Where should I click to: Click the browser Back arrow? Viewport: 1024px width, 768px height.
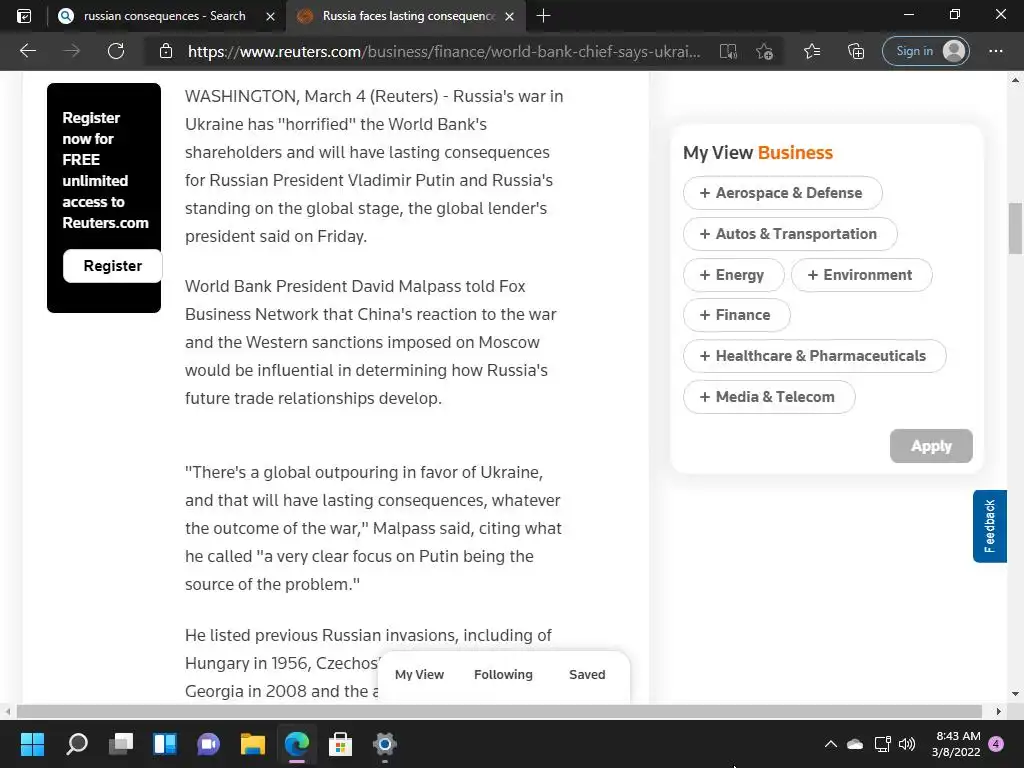click(x=27, y=51)
